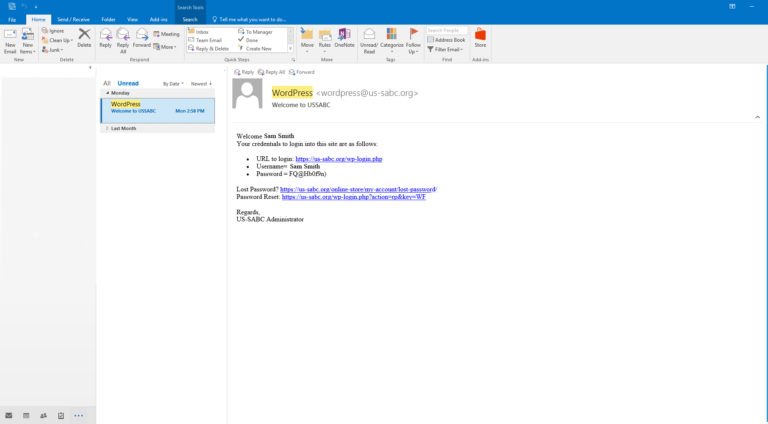Open the Lost Password link in email
Screen dimensions: 768x424
coord(358,189)
